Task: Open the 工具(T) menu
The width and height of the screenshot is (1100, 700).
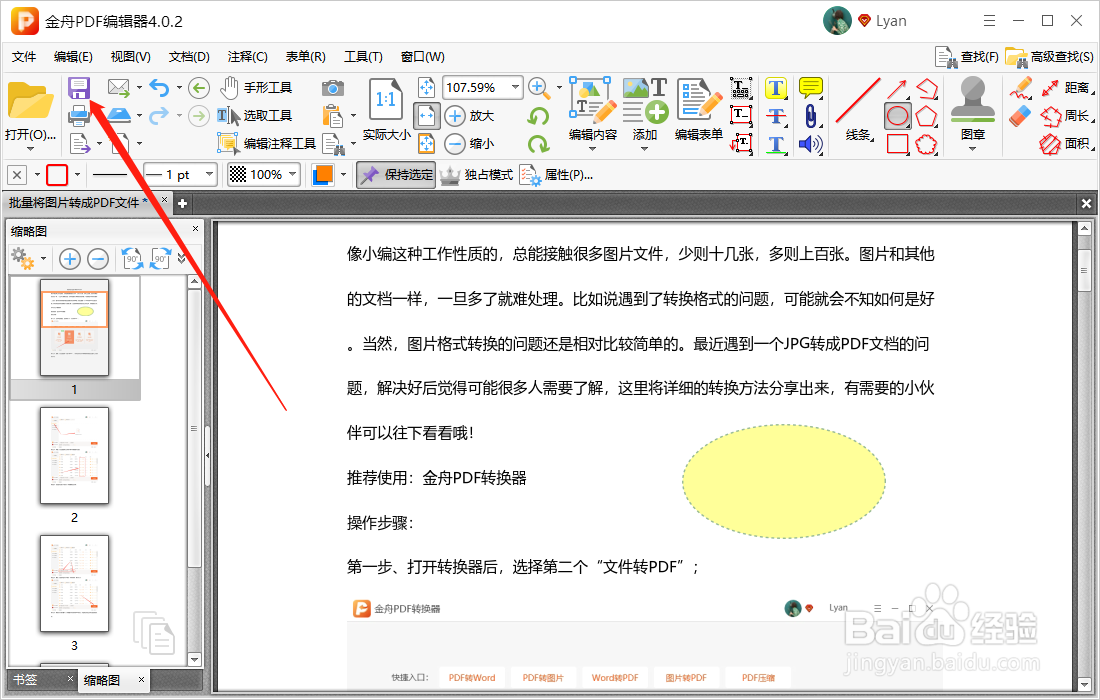Action: point(363,57)
